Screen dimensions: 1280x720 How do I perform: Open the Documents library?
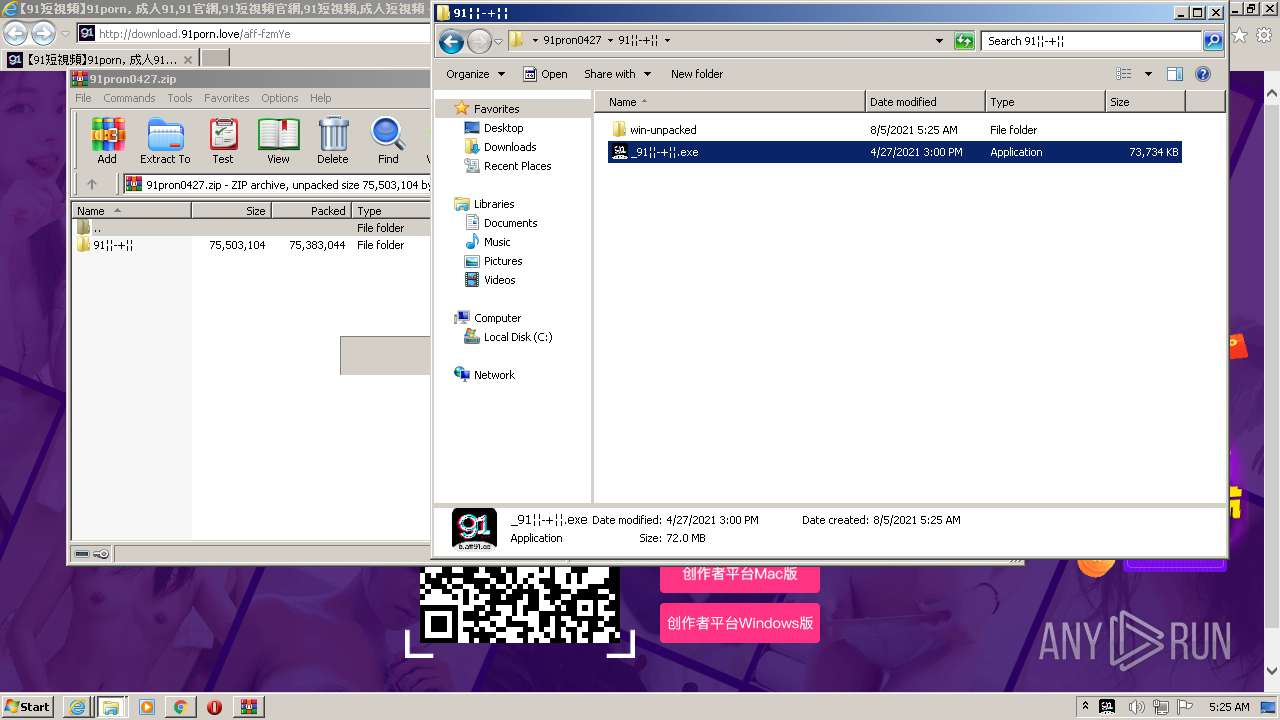(x=510, y=223)
